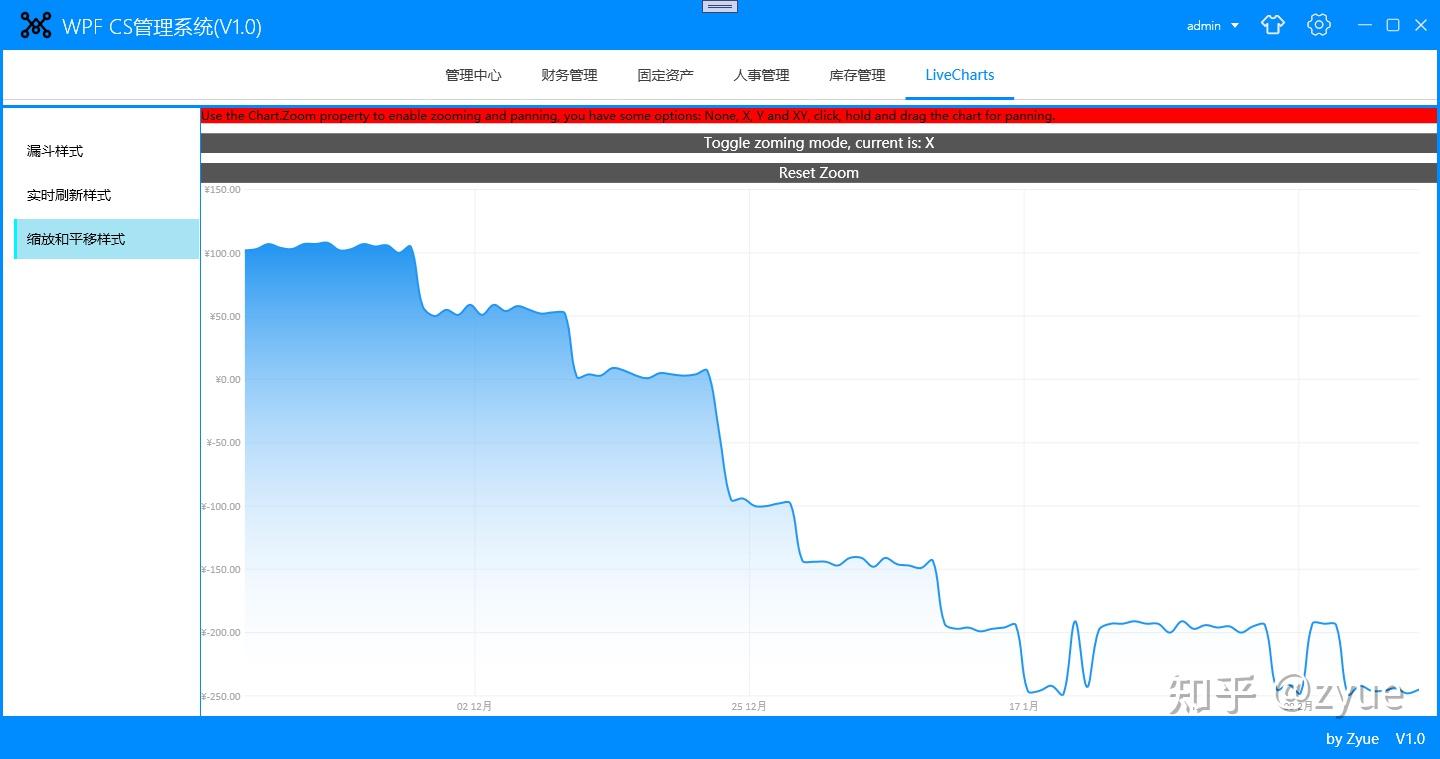
Task: Switch to the 人事管理 tab
Action: coord(760,75)
